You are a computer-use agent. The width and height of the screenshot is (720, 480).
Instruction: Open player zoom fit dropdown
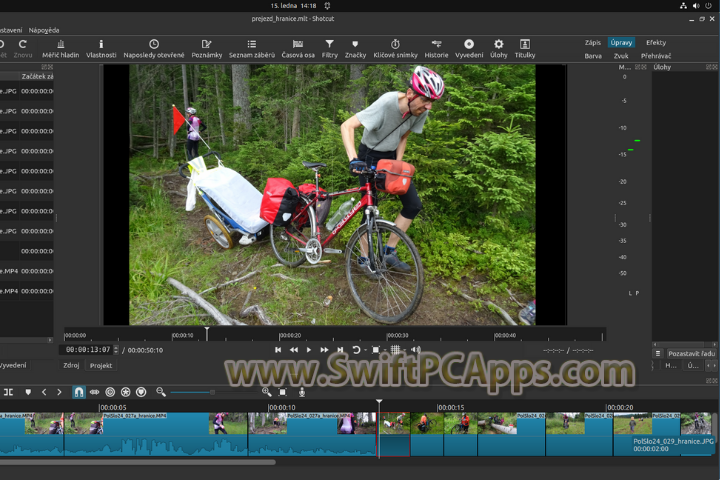[x=377, y=350]
